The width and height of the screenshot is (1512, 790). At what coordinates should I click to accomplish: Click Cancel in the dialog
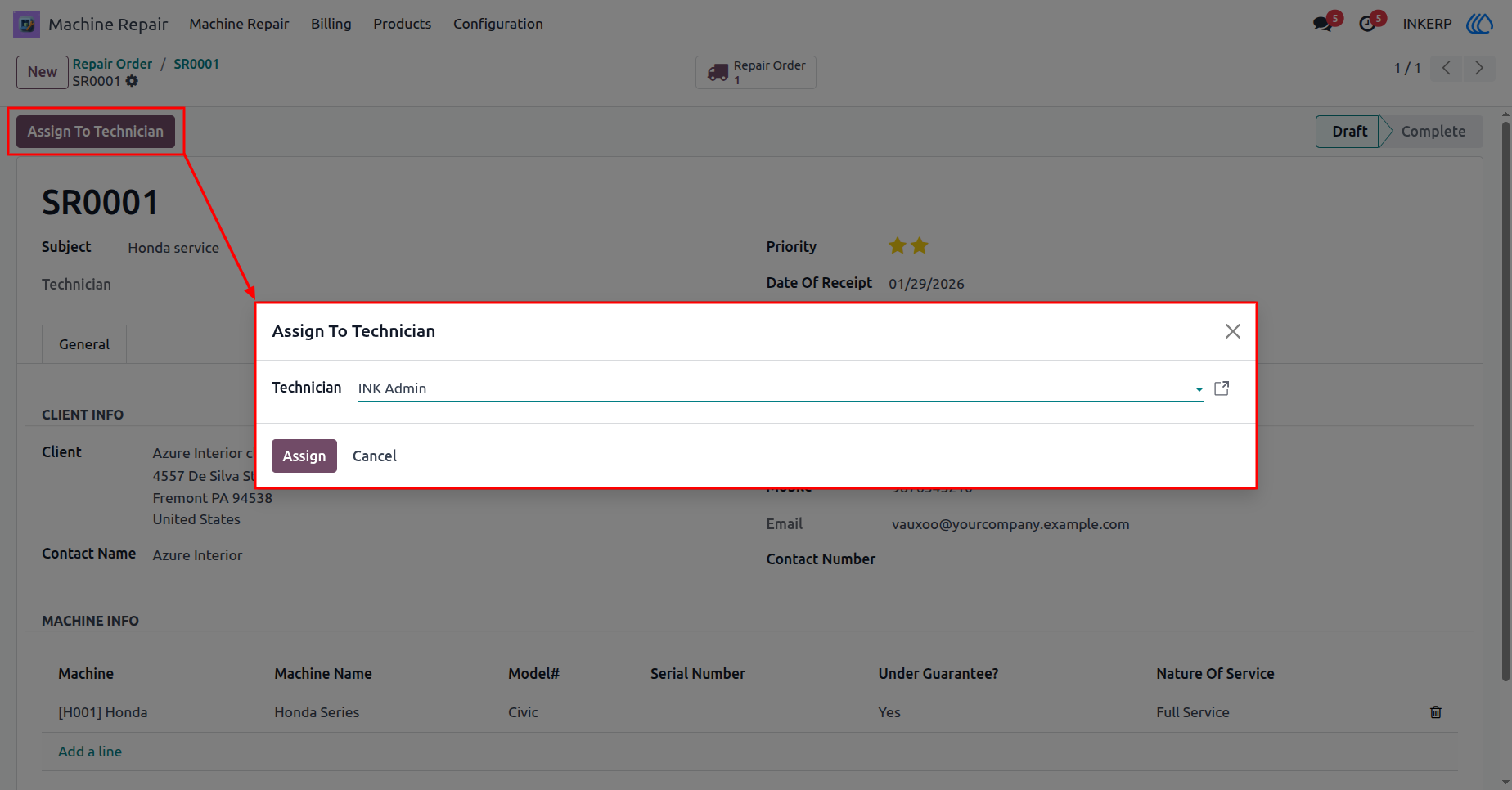click(x=375, y=456)
